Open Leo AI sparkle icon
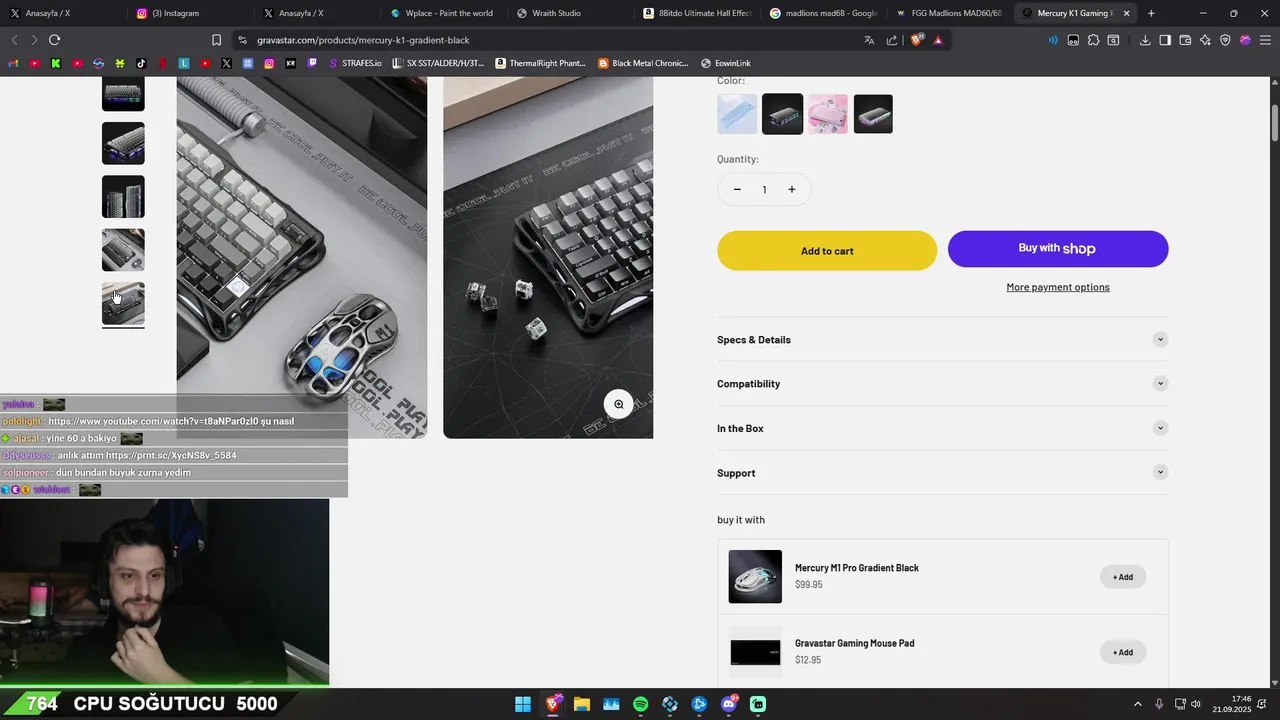 1205,40
